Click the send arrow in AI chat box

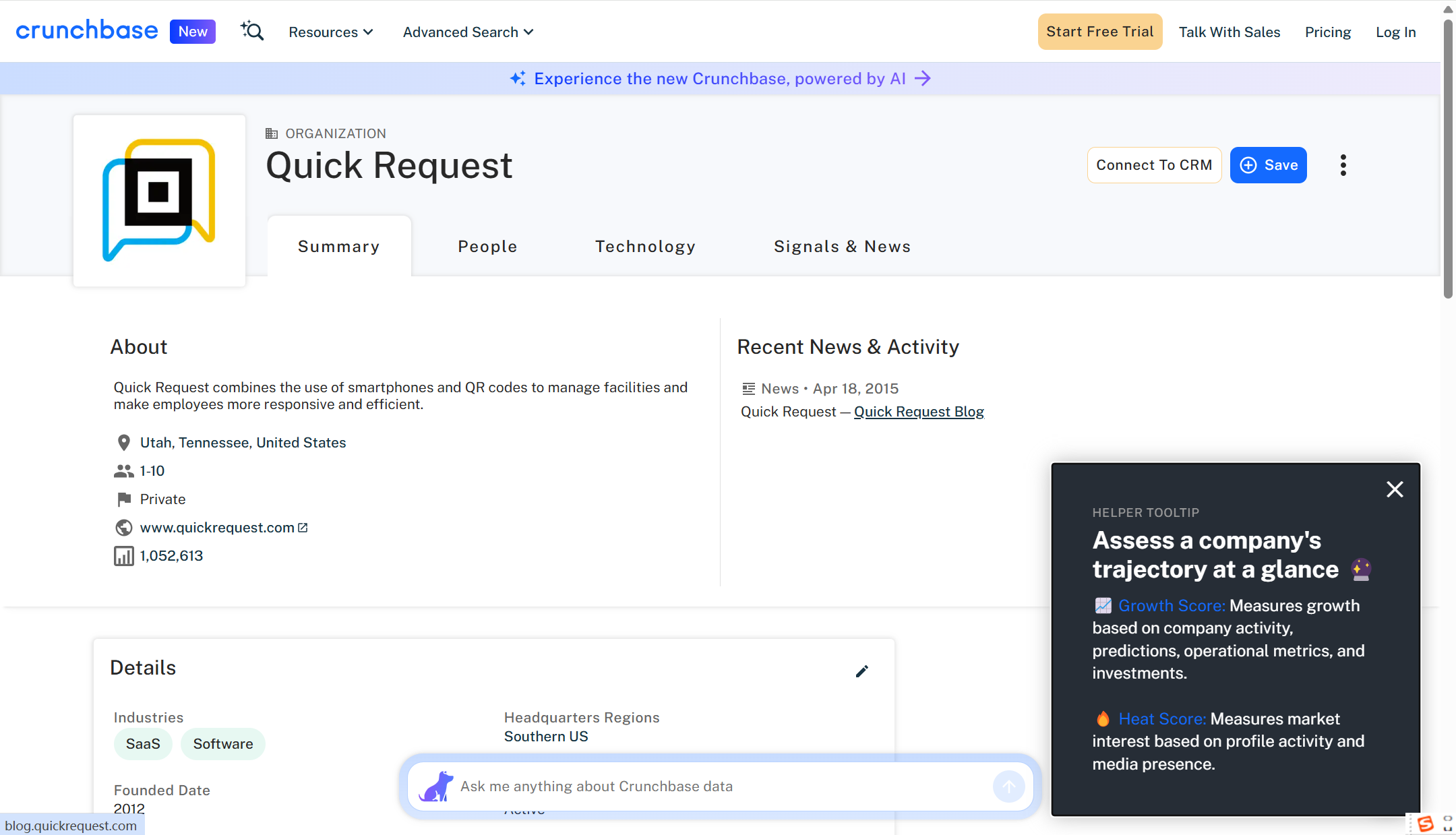click(x=1008, y=786)
